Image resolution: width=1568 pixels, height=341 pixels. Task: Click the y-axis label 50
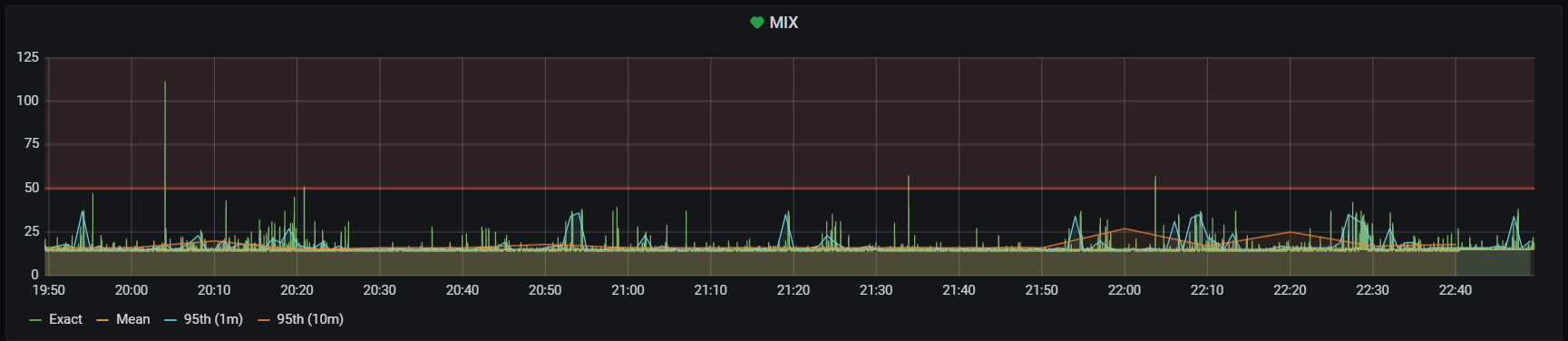(32, 188)
